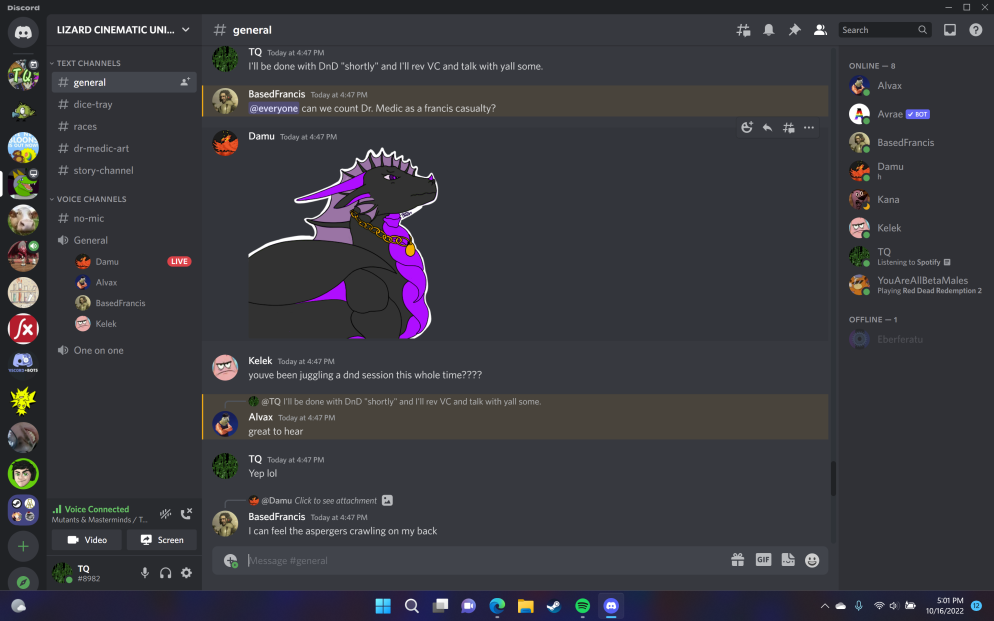
Task: Explore public servers compass icon
Action: pos(23,581)
